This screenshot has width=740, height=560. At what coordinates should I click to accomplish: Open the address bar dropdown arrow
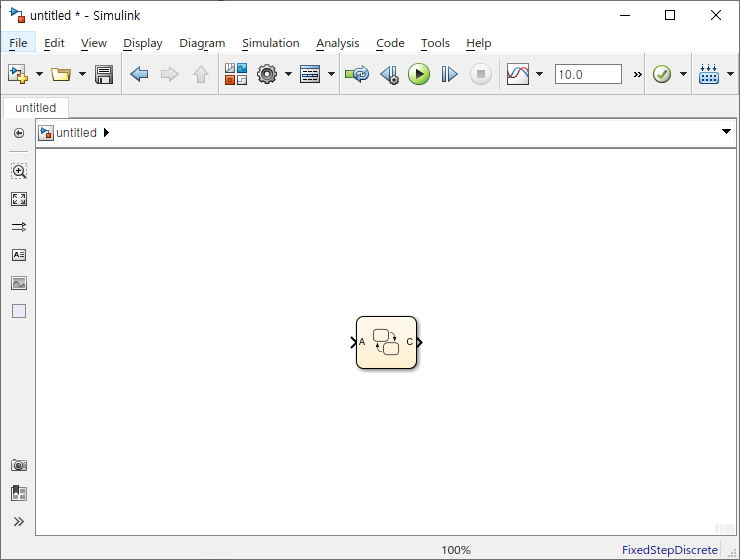726,132
